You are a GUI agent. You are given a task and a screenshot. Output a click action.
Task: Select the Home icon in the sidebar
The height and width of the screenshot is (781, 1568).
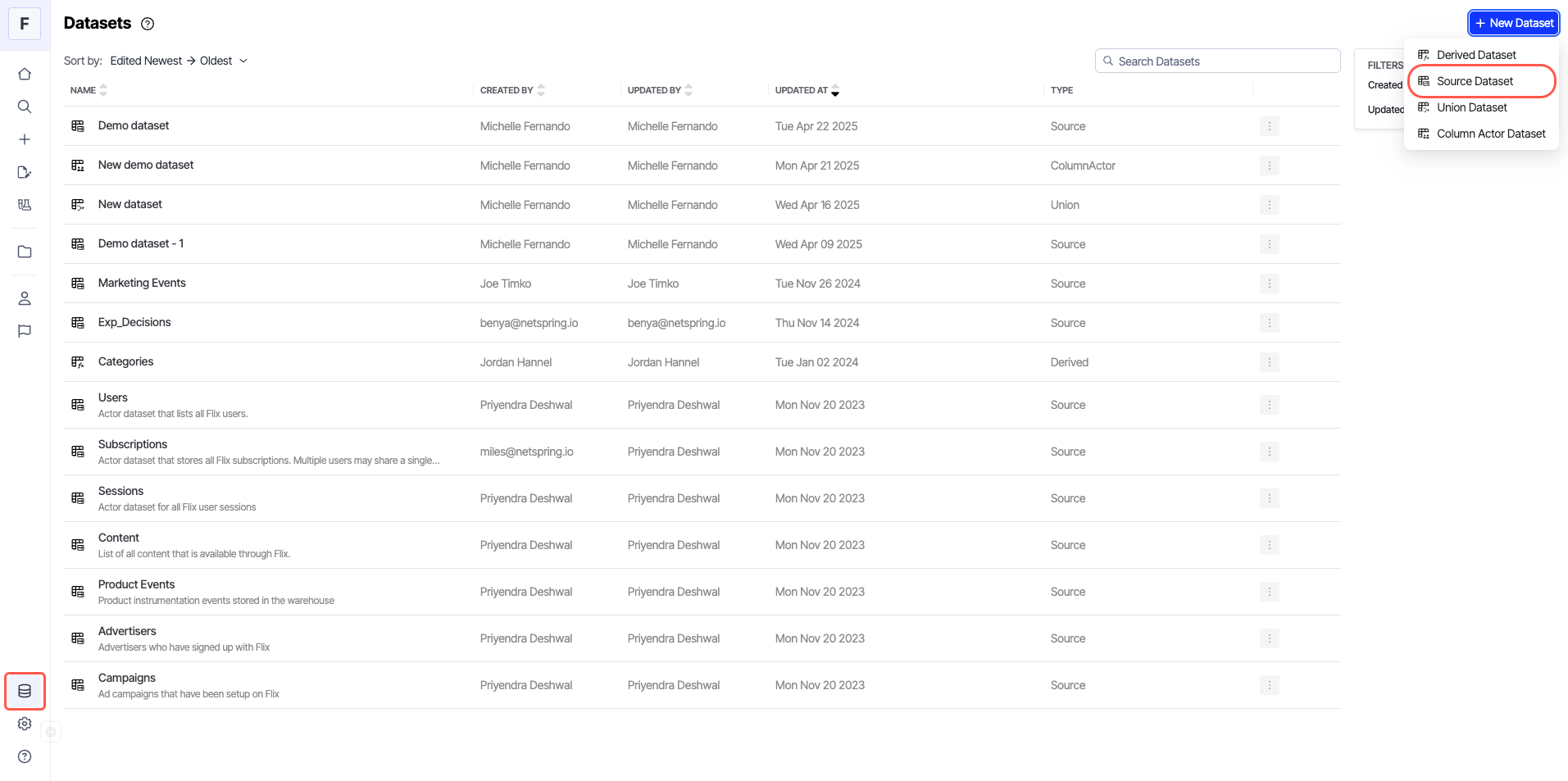click(25, 73)
